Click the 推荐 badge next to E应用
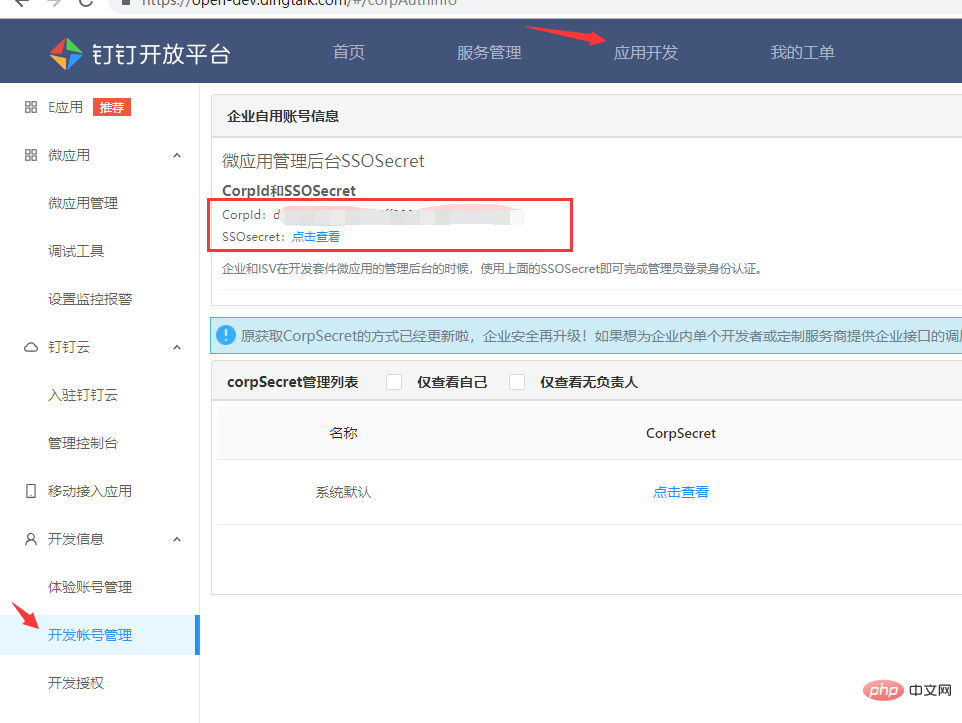This screenshot has height=723, width=962. (112, 107)
